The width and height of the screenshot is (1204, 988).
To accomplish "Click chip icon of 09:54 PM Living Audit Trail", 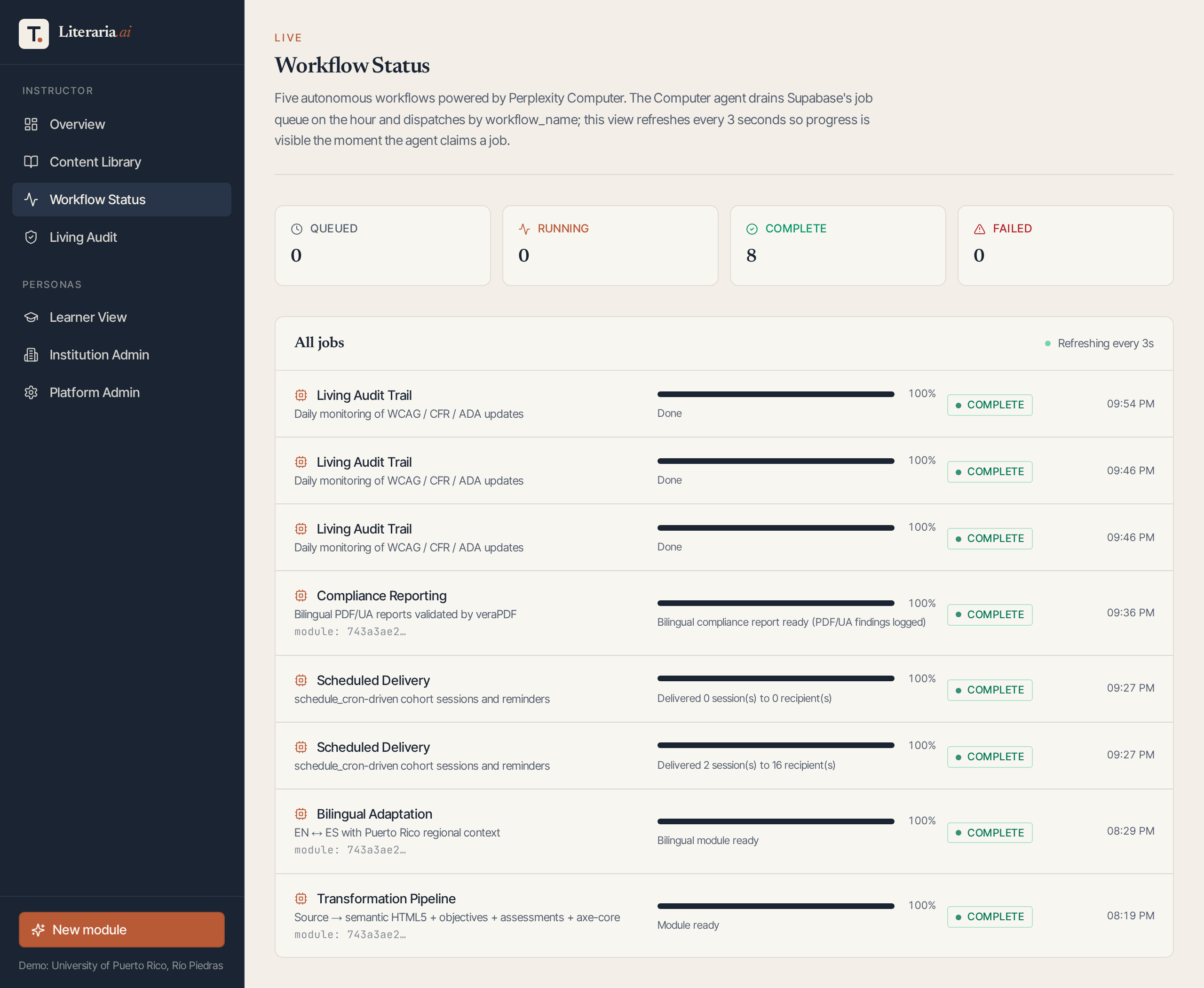I will pos(301,395).
